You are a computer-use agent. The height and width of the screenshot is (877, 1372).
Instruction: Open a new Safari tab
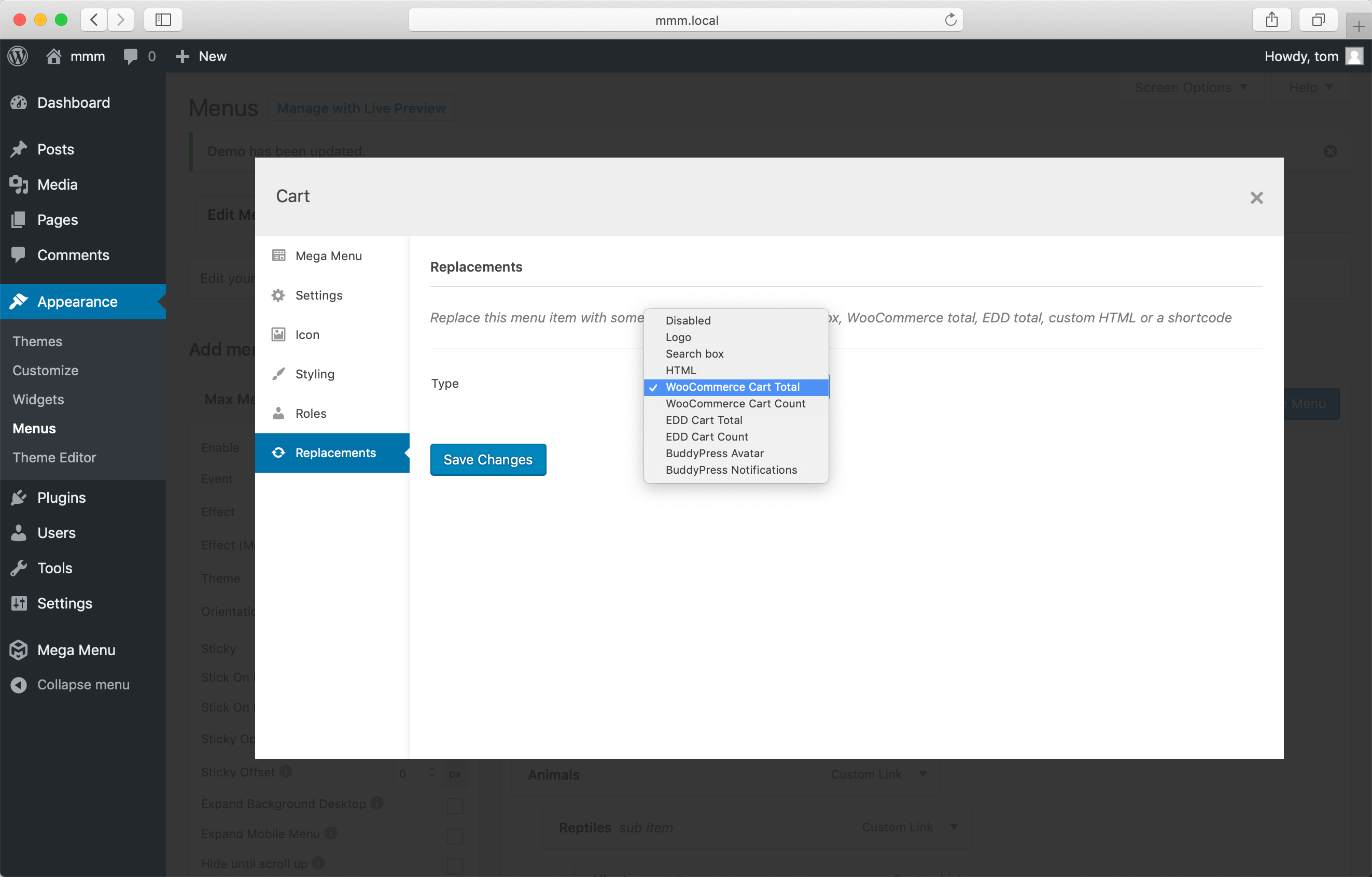click(1359, 26)
